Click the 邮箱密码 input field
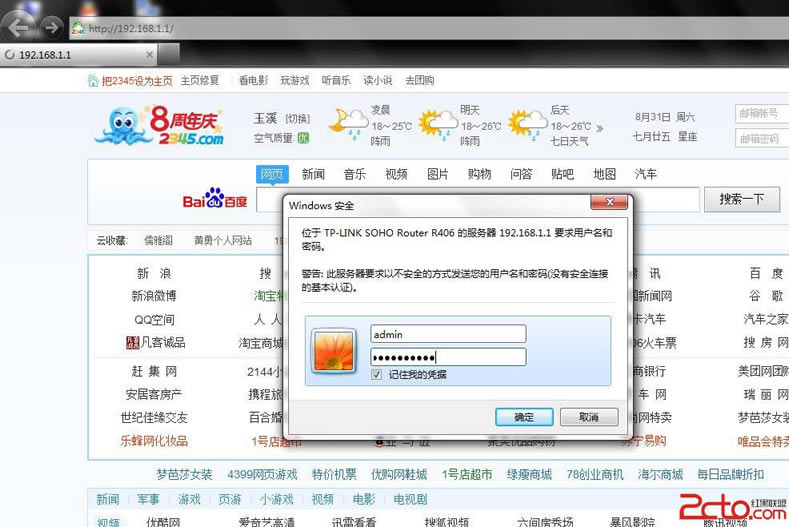Viewport: 789px width, 527px height. pyautogui.click(x=762, y=139)
